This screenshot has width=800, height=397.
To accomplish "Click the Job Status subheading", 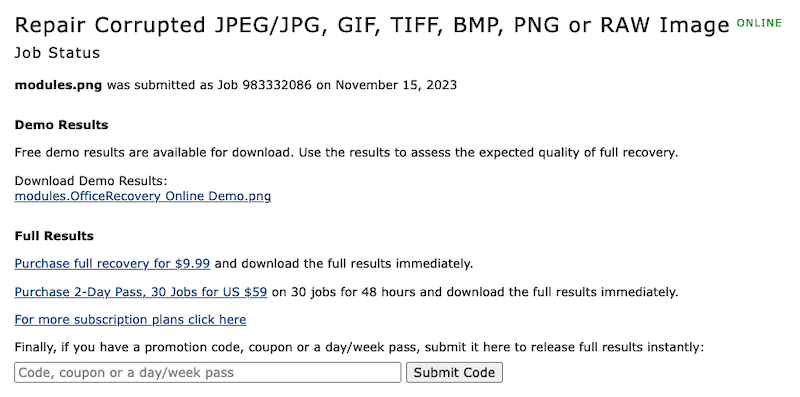I will (x=57, y=53).
